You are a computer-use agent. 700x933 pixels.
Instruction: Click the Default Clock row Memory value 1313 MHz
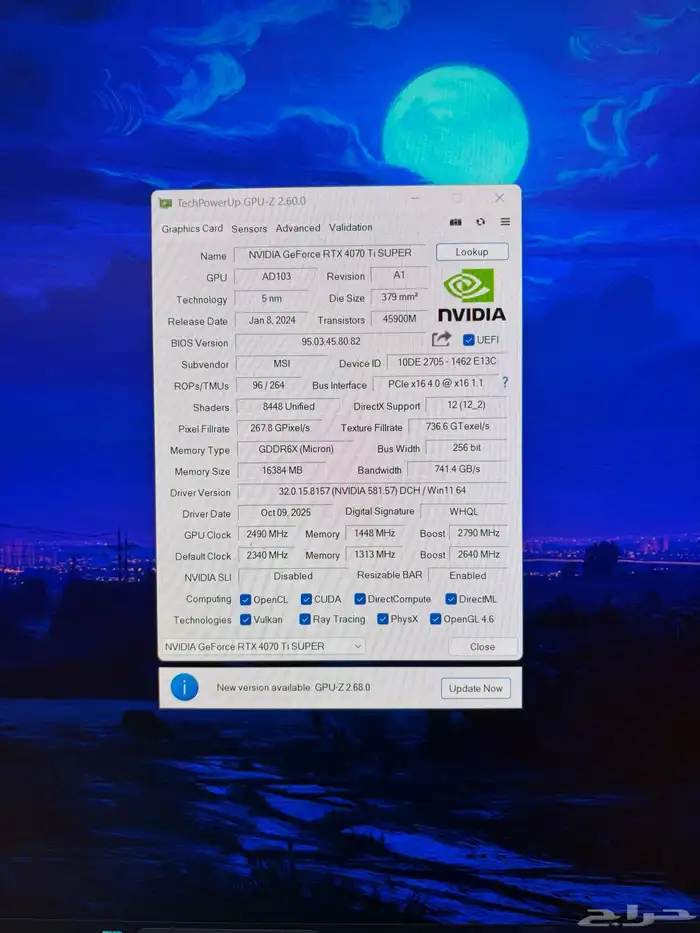pyautogui.click(x=374, y=554)
